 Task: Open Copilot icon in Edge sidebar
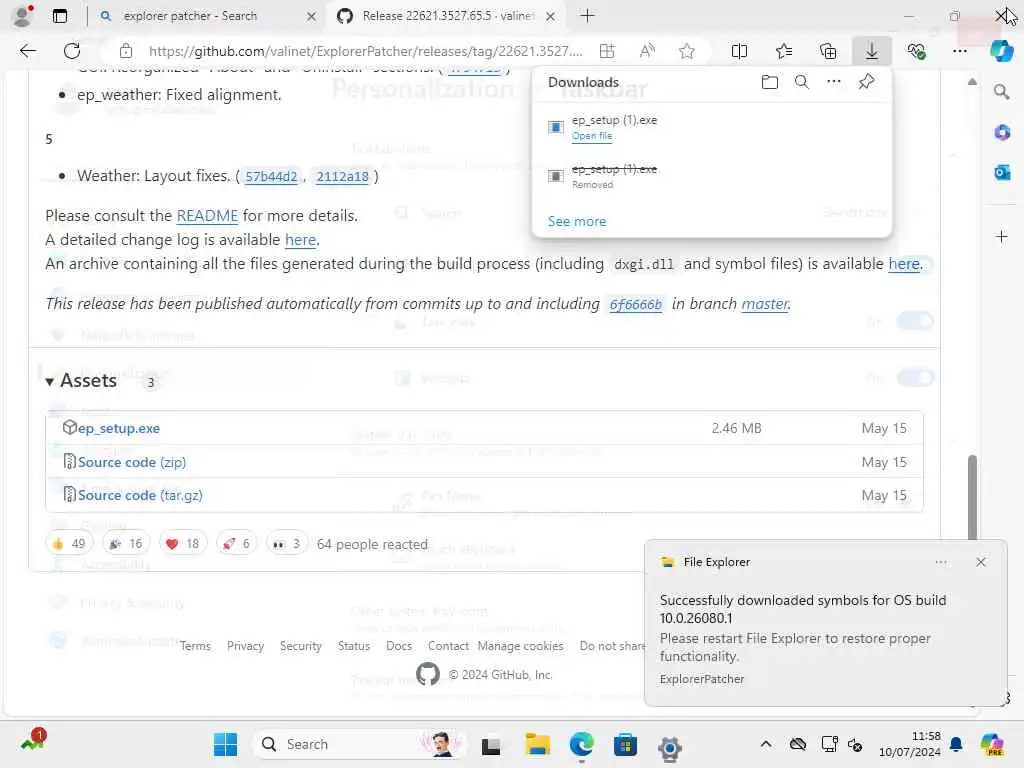coord(1001,51)
